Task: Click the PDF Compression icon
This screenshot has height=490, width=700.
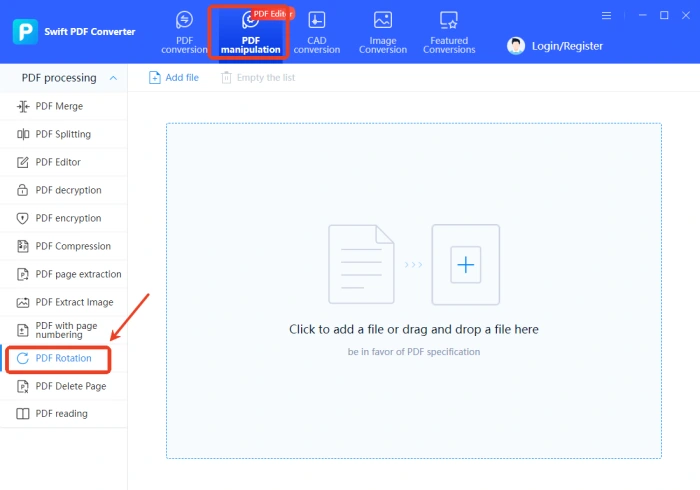Action: click(x=22, y=246)
